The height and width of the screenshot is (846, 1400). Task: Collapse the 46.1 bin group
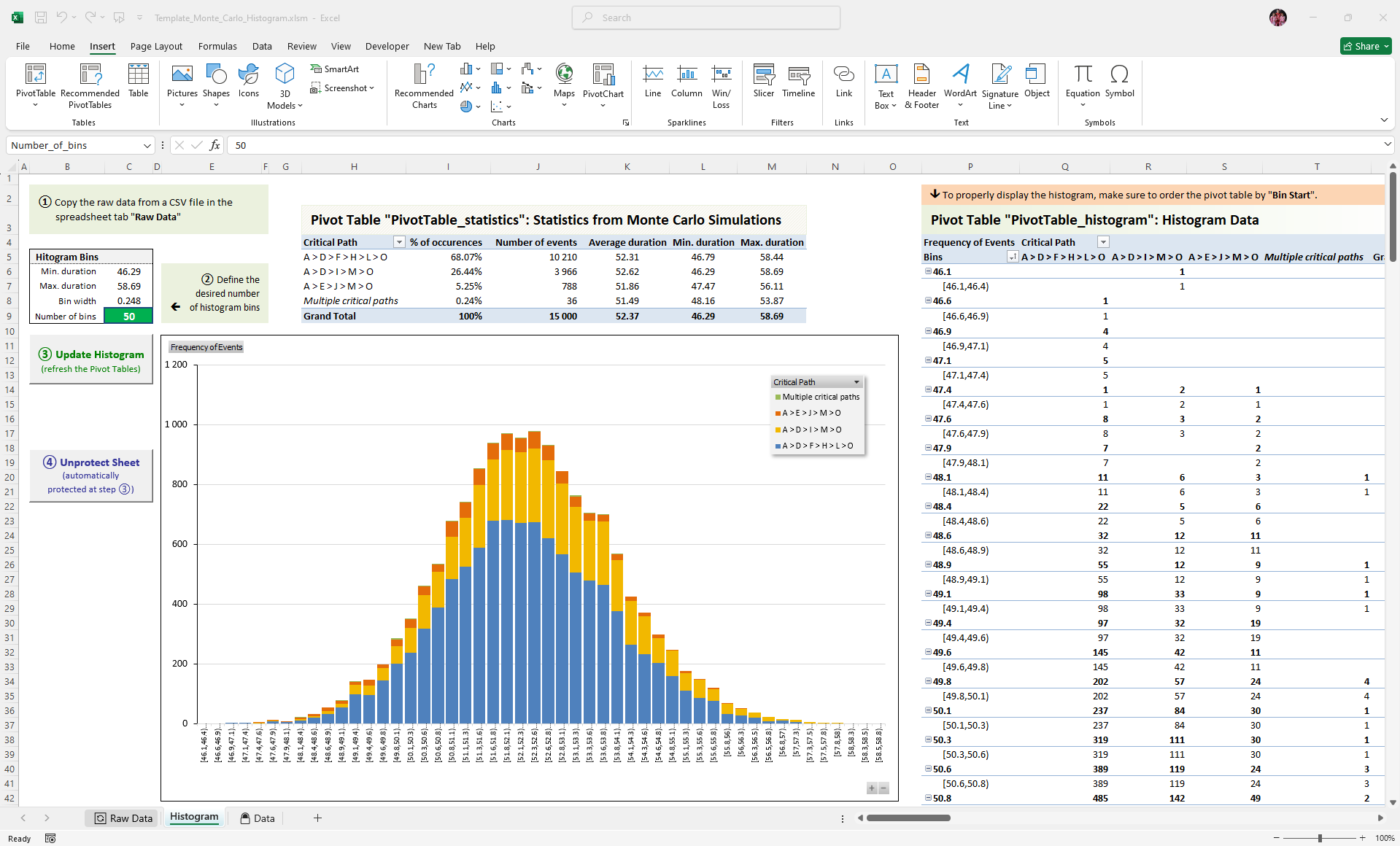(x=928, y=271)
